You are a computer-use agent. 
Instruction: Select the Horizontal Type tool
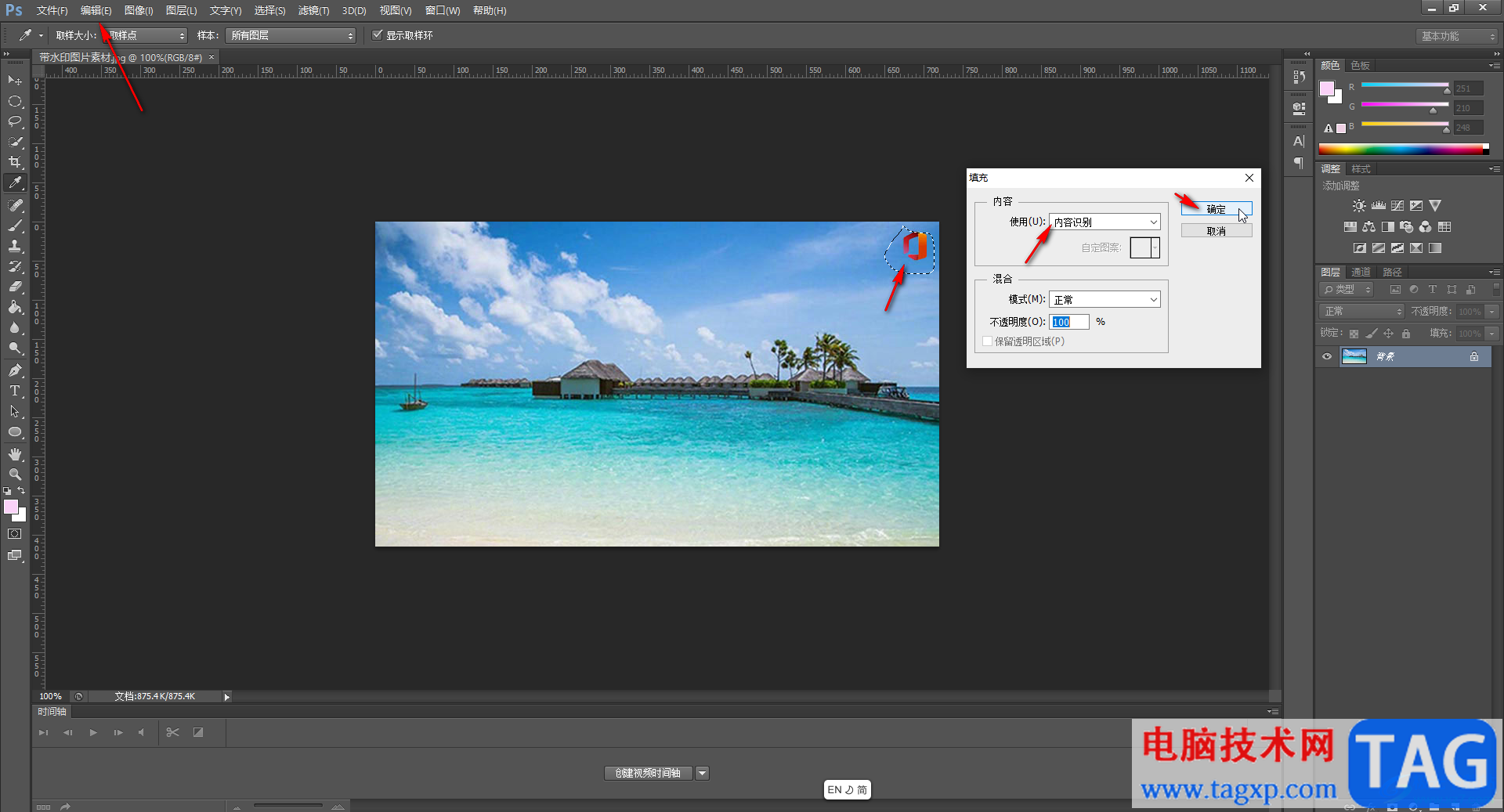[x=15, y=391]
